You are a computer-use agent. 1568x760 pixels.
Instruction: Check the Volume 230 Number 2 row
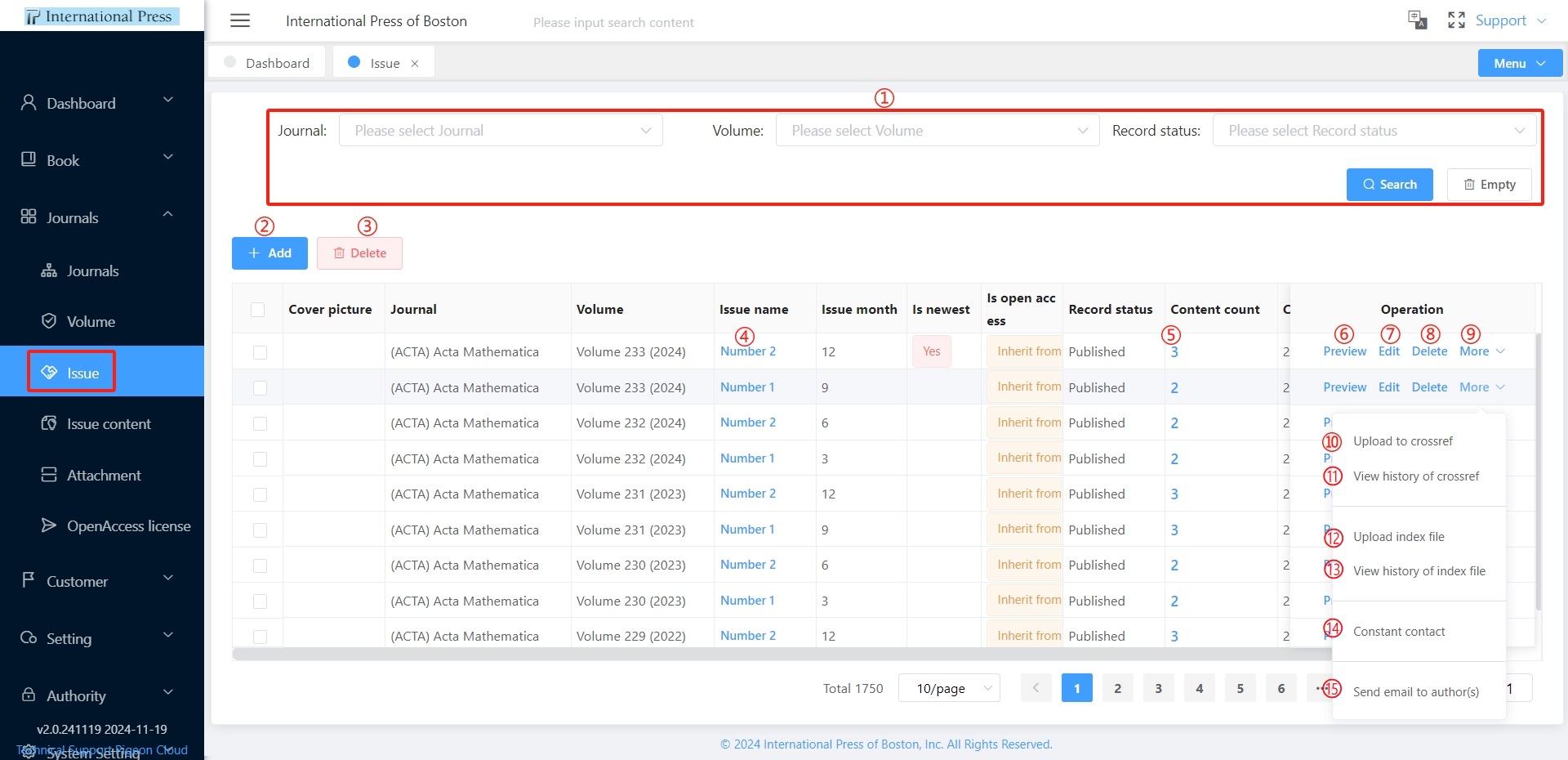(x=260, y=566)
